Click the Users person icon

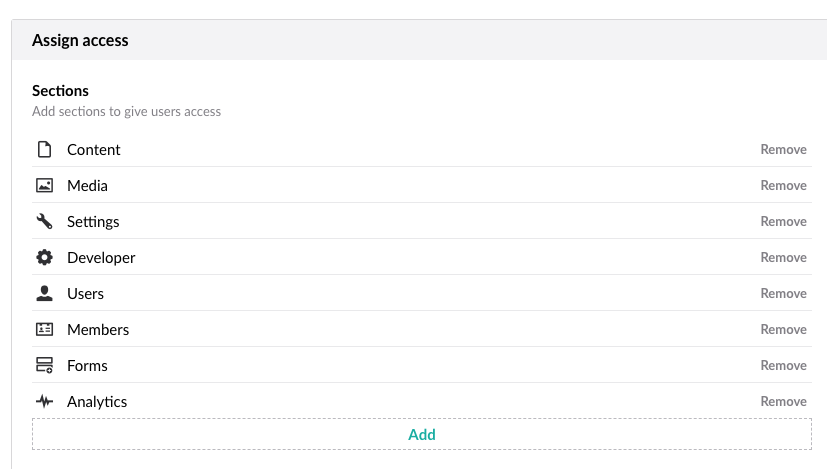pyautogui.click(x=44, y=293)
